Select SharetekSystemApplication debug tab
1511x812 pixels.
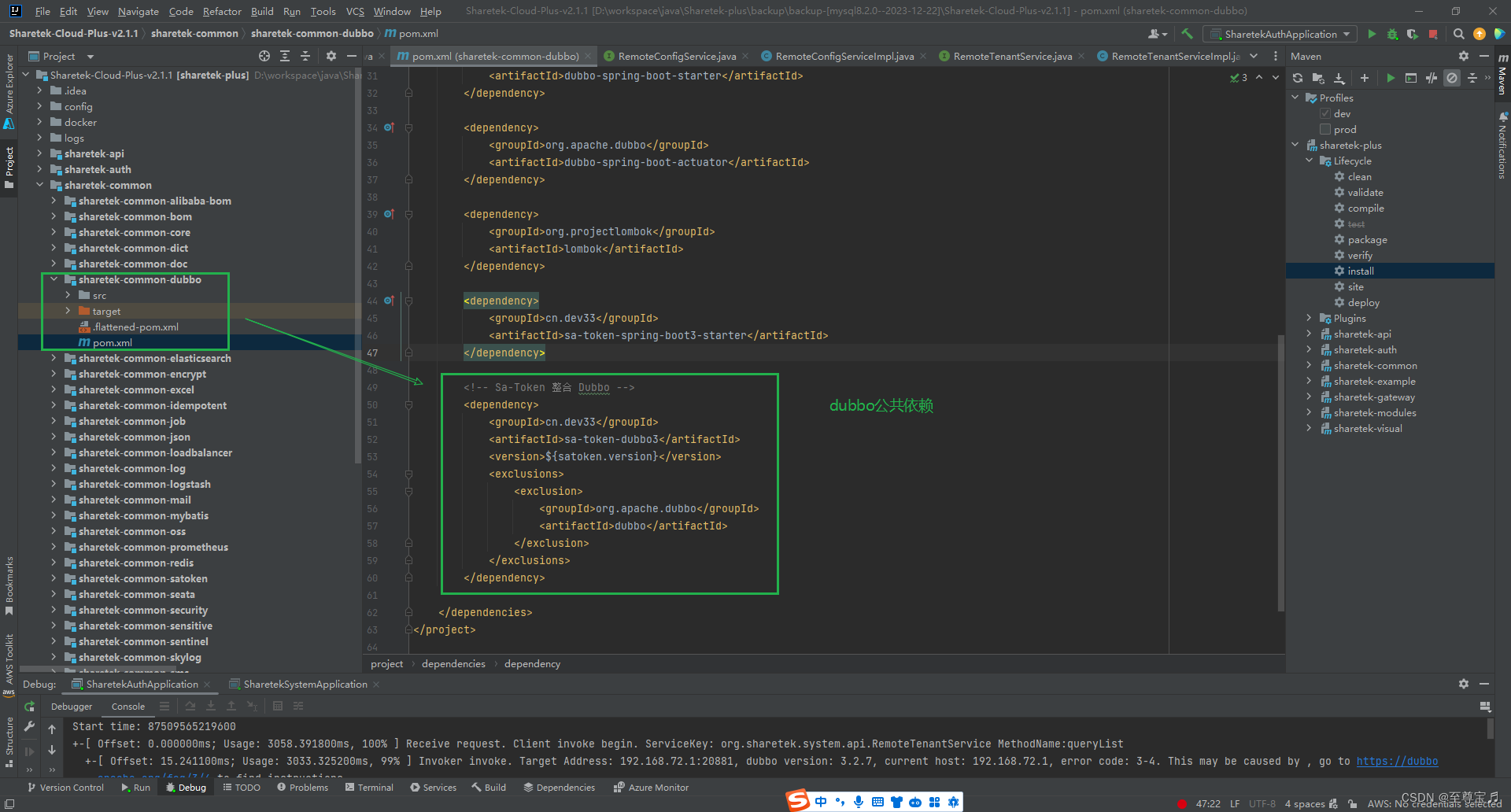pos(305,685)
